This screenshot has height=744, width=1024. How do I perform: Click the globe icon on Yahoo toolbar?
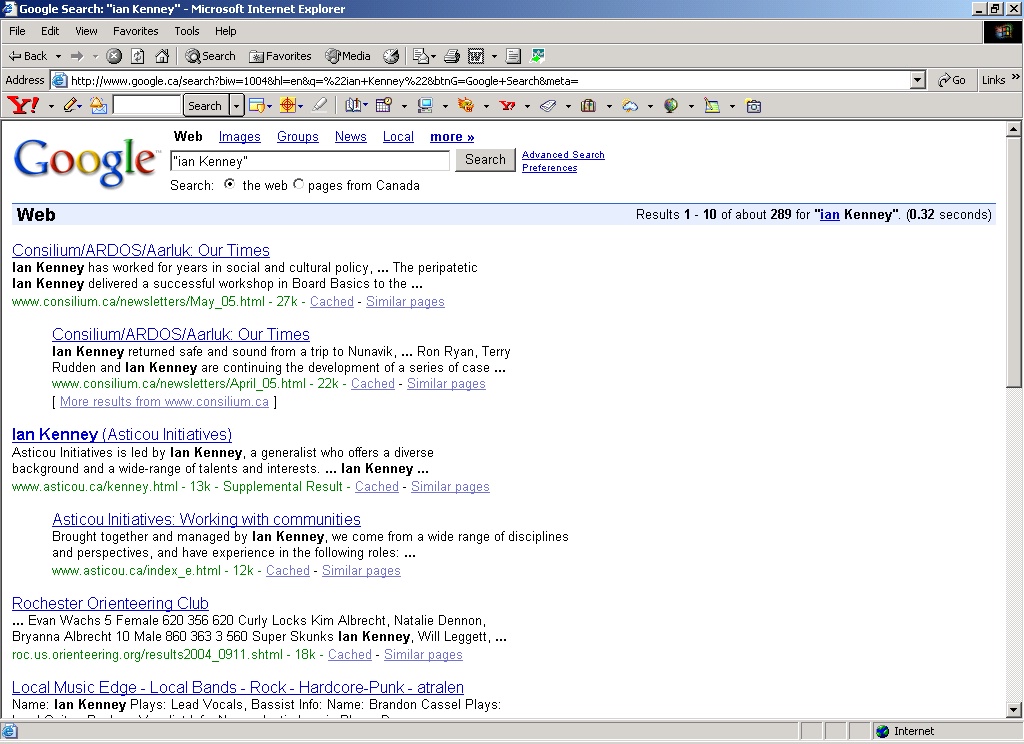click(671, 105)
